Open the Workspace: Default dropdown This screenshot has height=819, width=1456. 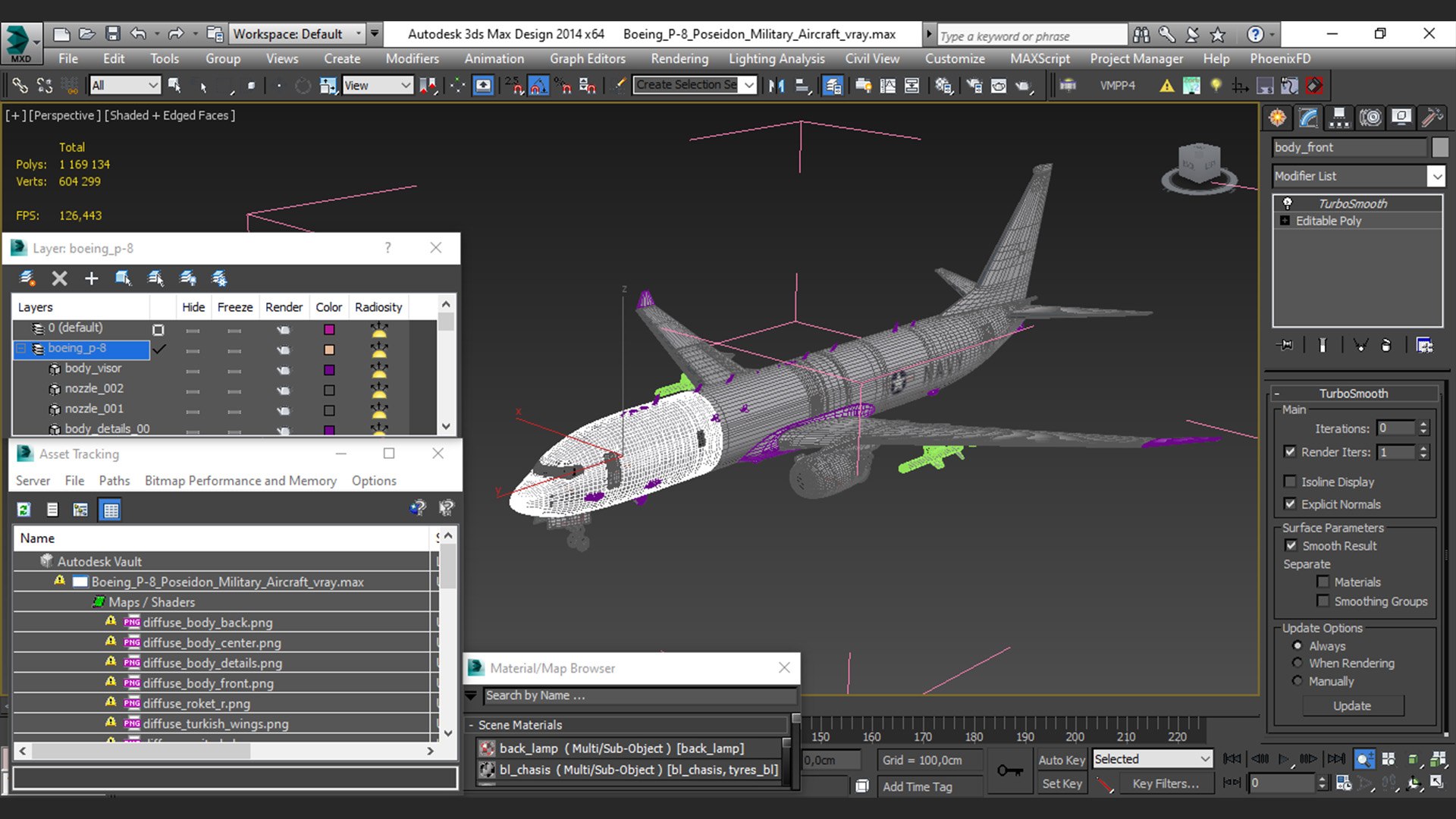click(x=297, y=33)
